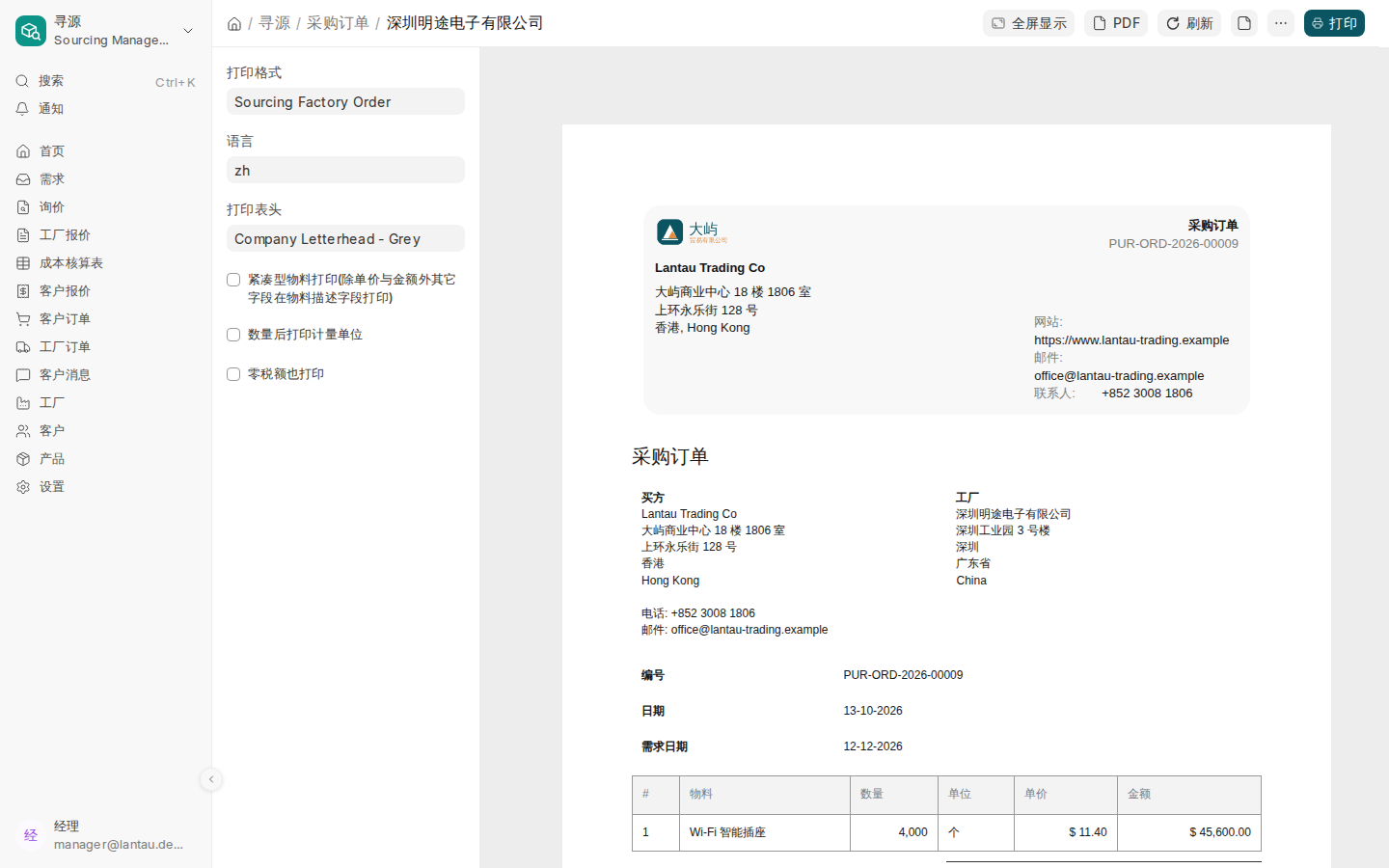Tick 数量后打印计量单位 checkbox
The image size is (1389, 868).
233,335
